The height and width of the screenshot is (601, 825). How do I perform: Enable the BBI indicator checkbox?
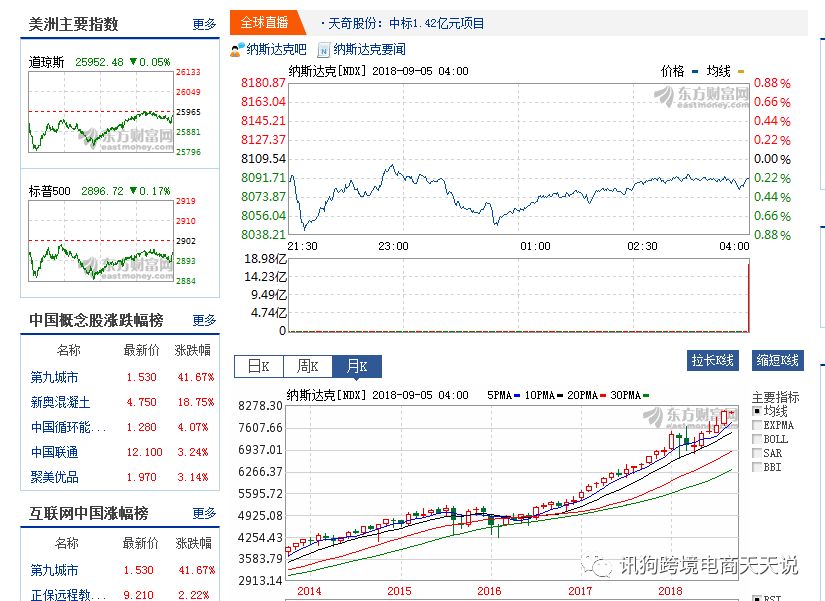point(757,467)
